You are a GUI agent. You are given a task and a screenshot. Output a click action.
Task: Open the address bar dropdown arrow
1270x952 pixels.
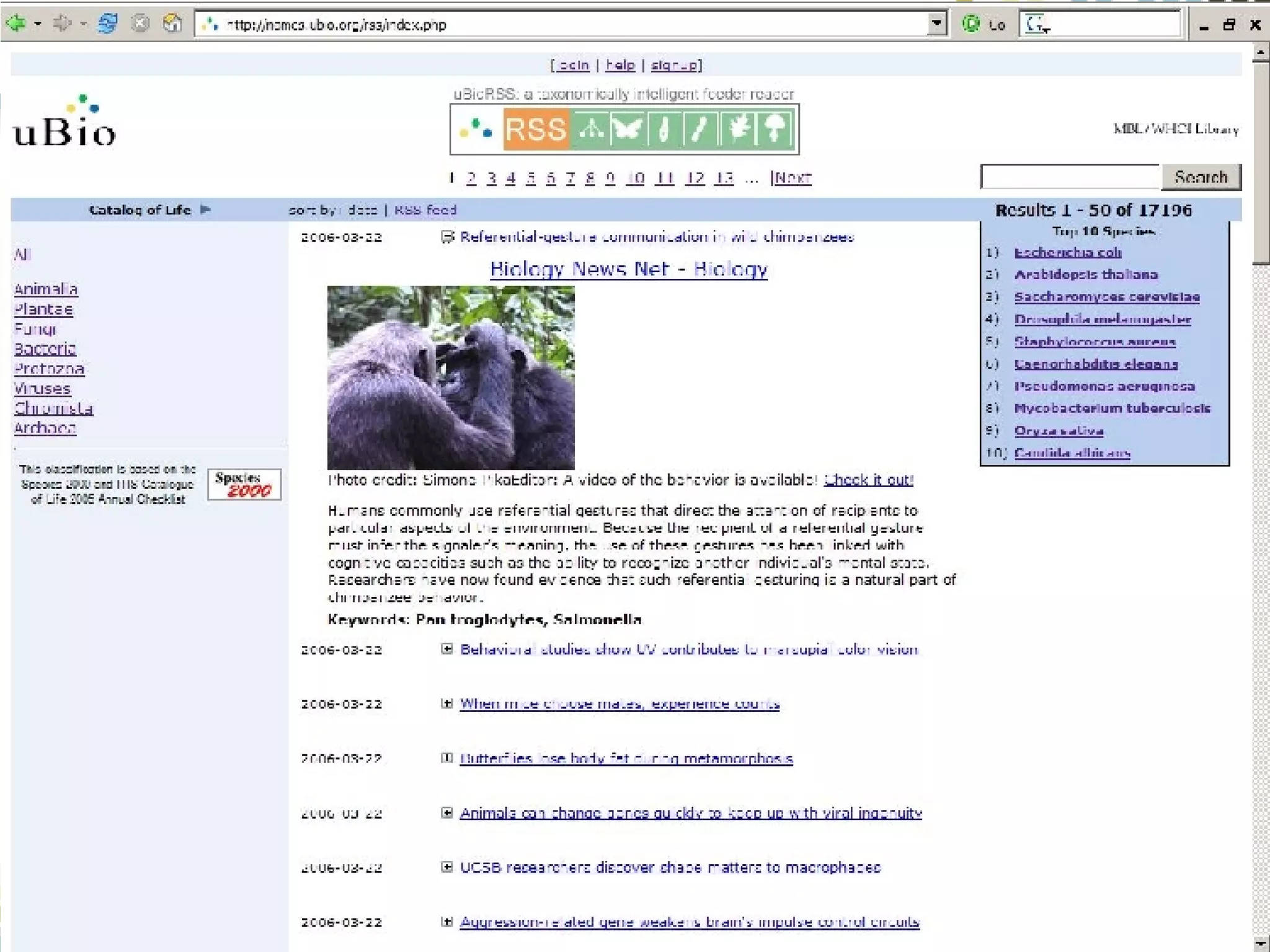coord(936,24)
